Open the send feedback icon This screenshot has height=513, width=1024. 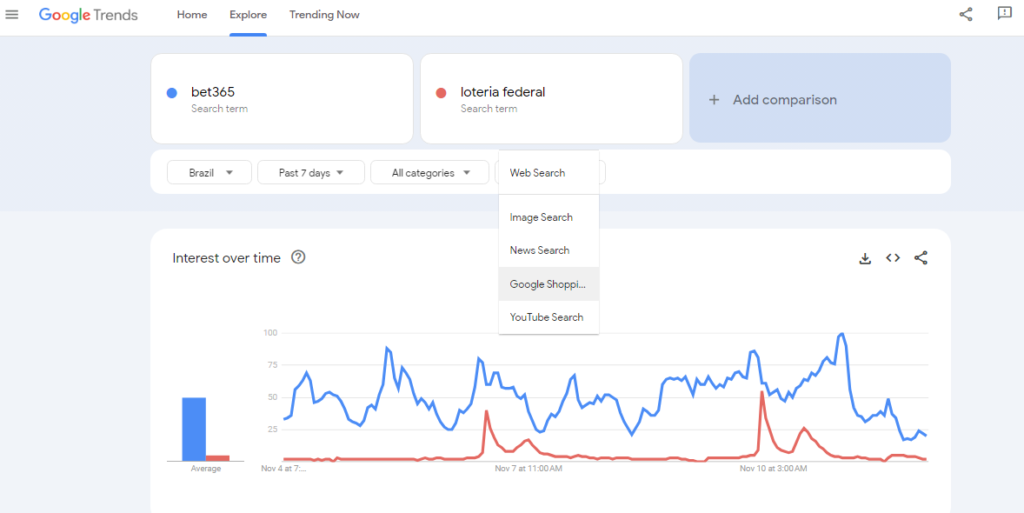tap(1004, 14)
